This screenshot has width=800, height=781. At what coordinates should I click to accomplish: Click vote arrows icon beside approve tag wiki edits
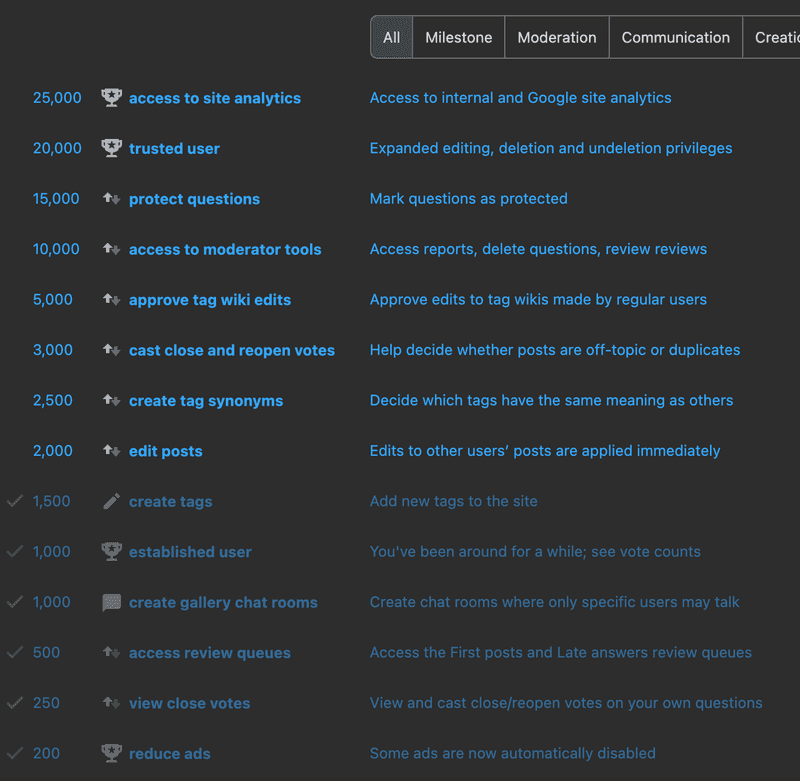point(111,299)
